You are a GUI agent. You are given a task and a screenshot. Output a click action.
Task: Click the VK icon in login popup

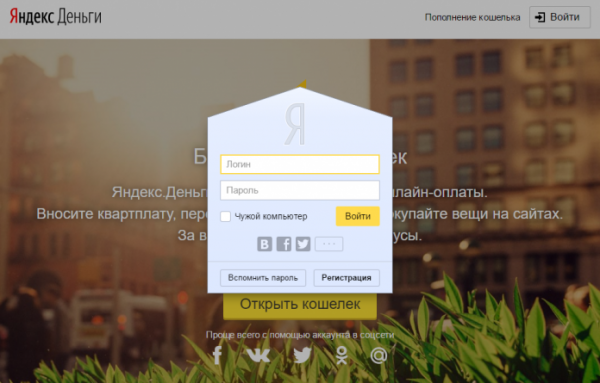click(264, 244)
